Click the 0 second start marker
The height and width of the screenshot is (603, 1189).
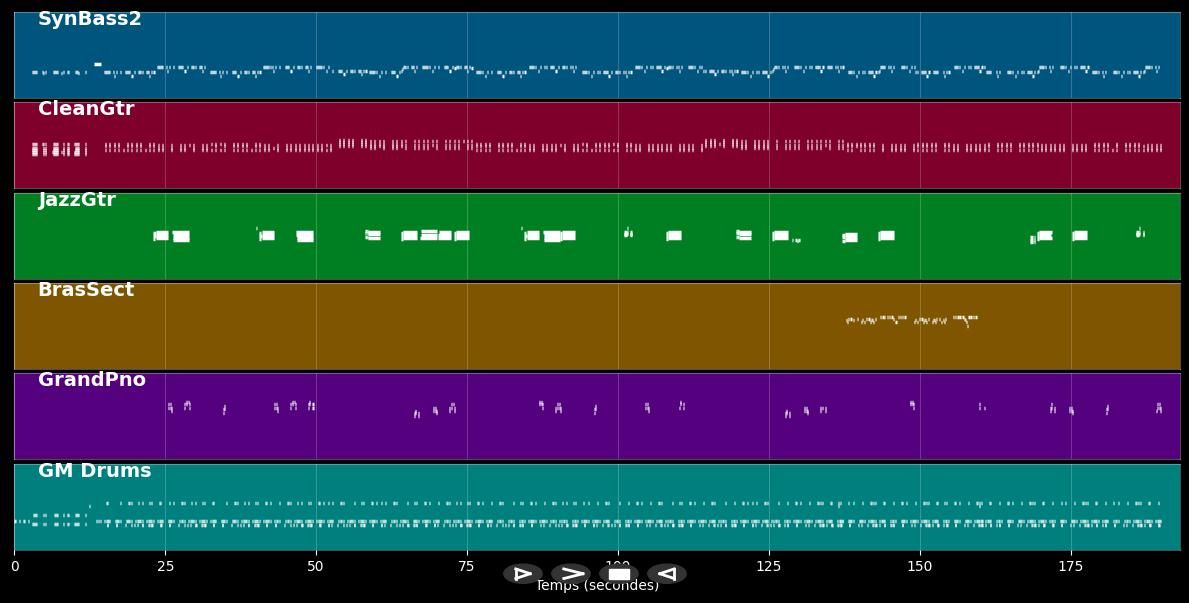15,567
